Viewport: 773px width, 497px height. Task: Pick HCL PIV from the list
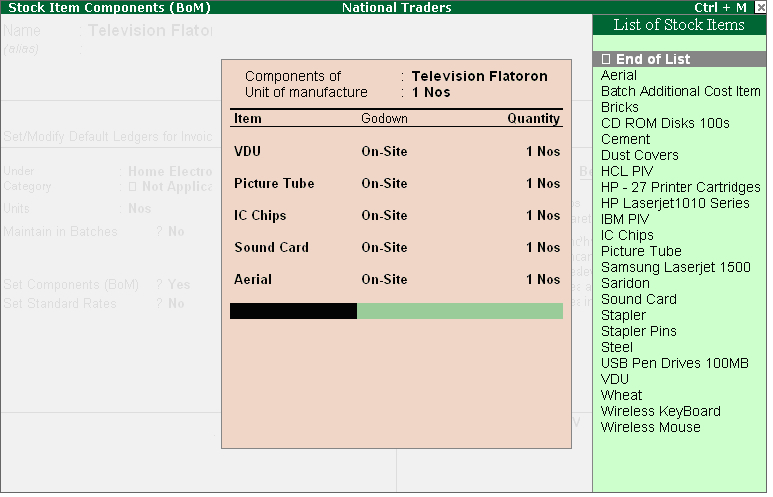pyautogui.click(x=627, y=171)
